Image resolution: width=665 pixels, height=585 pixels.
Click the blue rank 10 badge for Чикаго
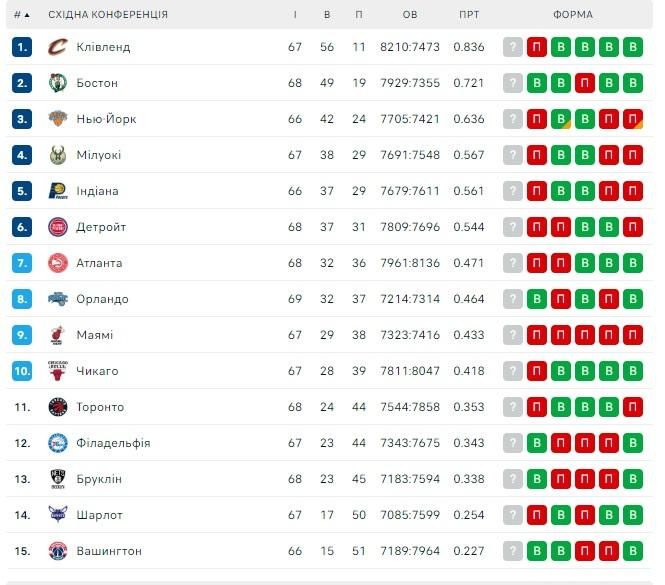22,371
